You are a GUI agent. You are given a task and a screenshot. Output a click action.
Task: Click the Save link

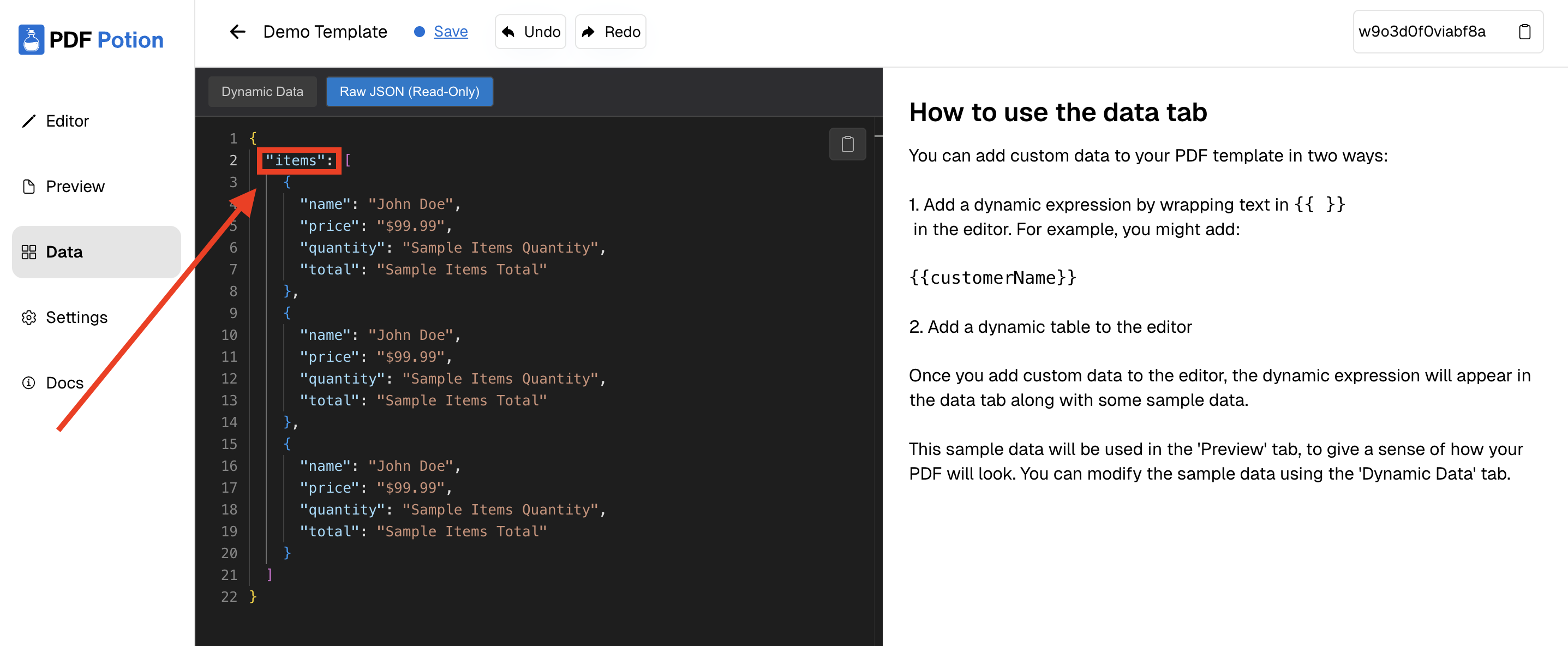(x=451, y=32)
